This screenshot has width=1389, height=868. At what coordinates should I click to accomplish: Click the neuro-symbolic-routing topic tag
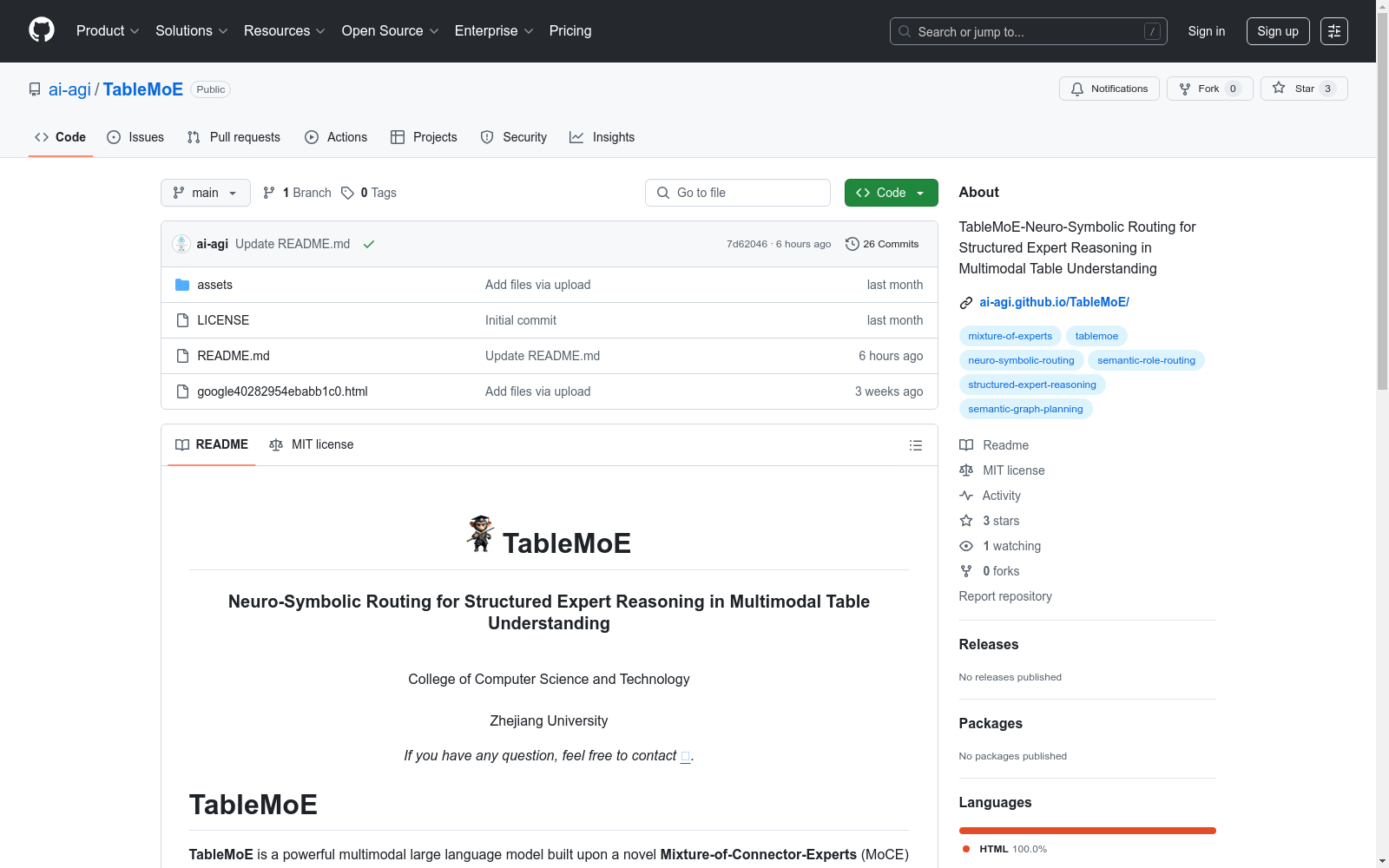coord(1021,360)
